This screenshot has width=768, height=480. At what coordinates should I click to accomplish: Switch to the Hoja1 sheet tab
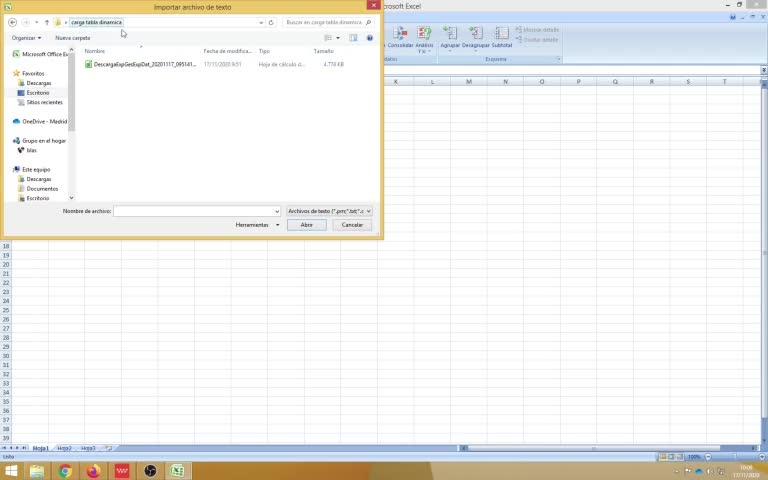coord(40,448)
